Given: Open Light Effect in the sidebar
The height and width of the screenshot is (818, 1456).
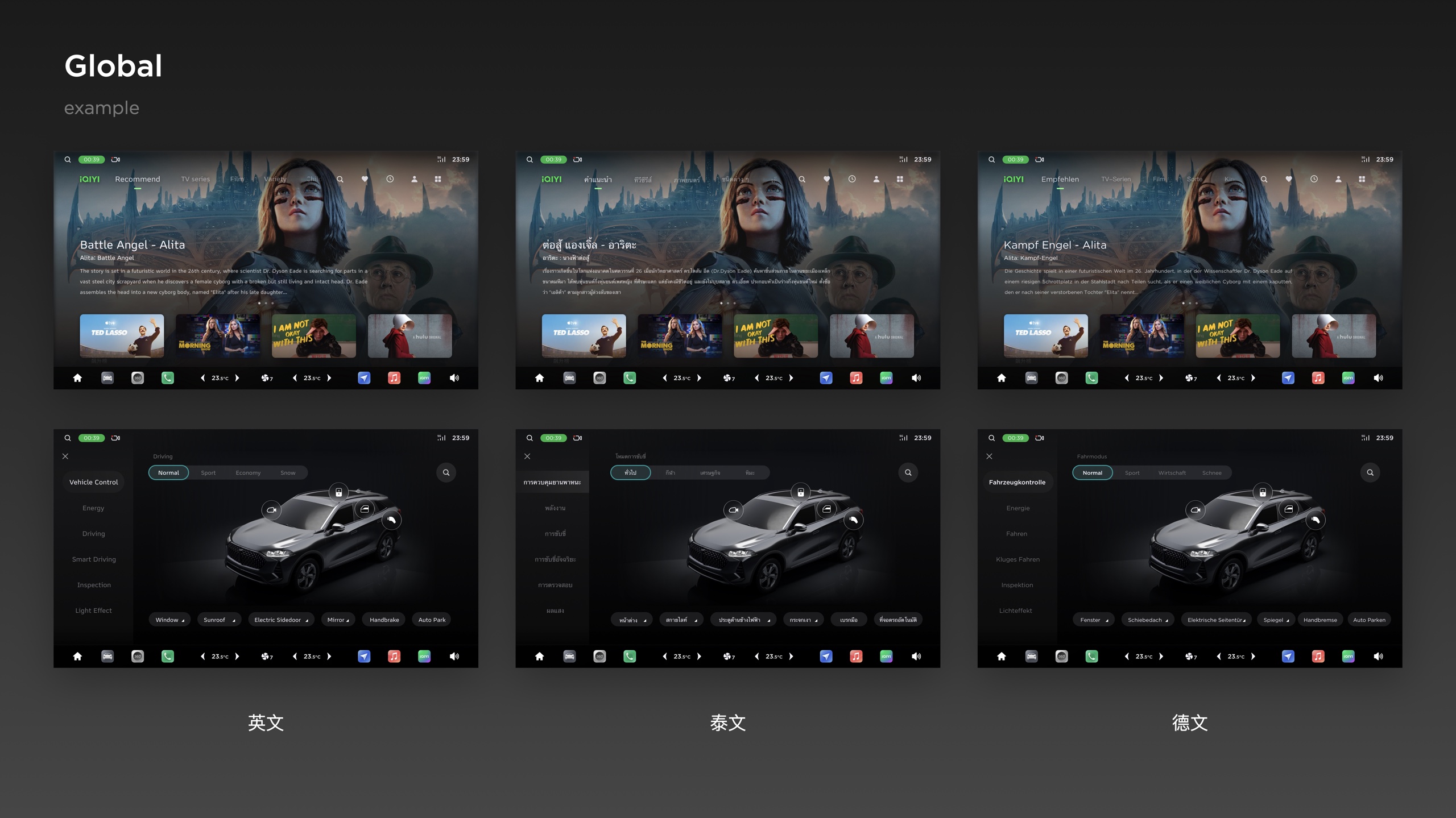Looking at the screenshot, I should (93, 611).
